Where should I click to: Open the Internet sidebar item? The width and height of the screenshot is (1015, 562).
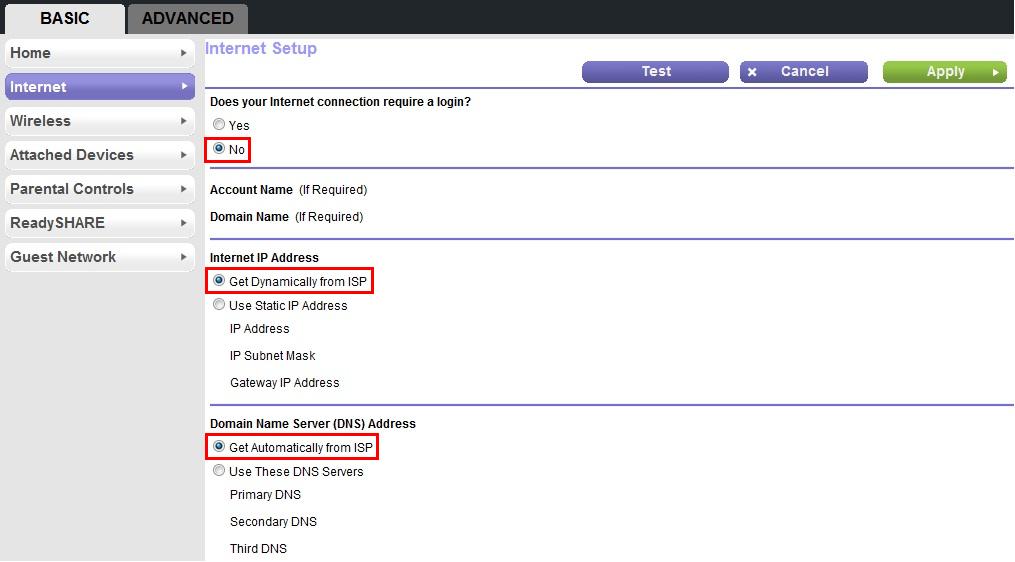(x=99, y=87)
